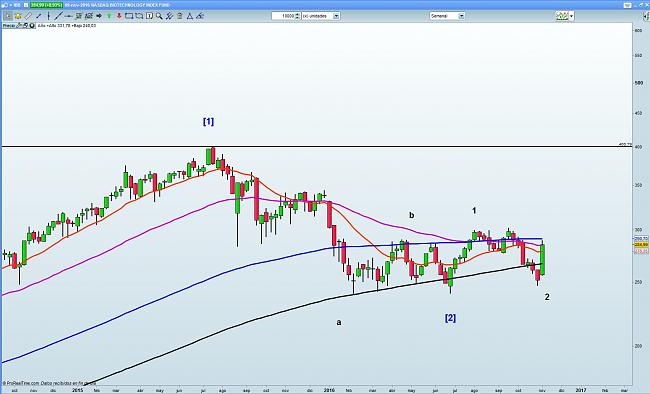Select the vertical line tool

point(49,16)
